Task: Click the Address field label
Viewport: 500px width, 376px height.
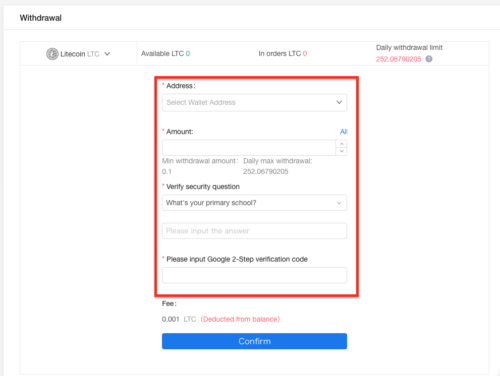Action: point(181,86)
